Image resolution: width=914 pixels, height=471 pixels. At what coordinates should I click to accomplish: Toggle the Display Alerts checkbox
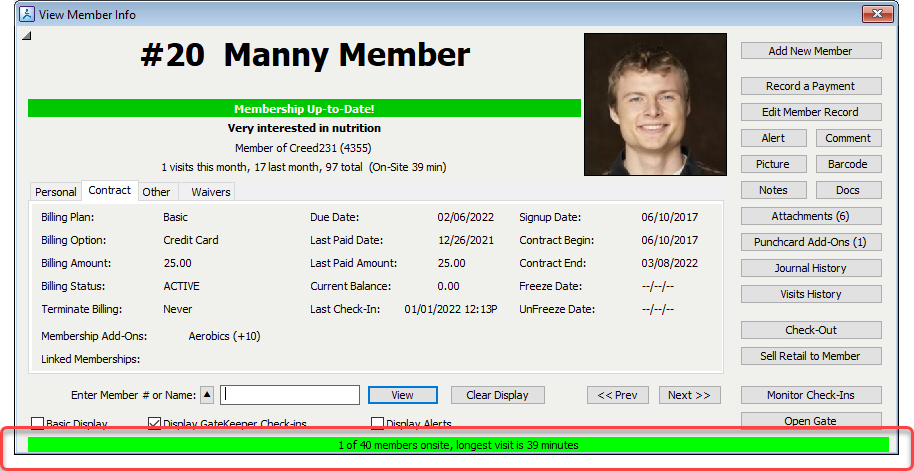378,423
